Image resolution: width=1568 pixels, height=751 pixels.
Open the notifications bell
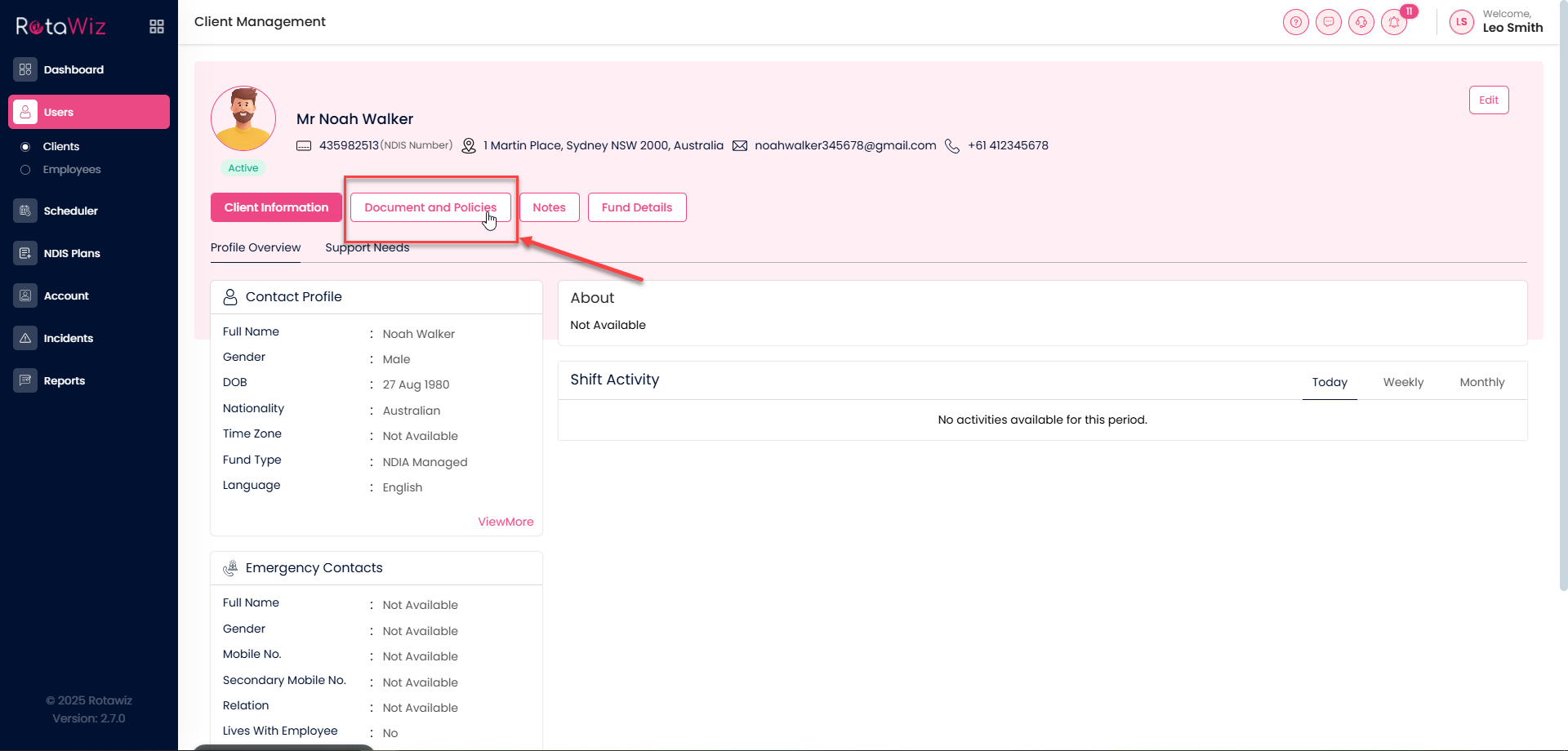tap(1394, 22)
